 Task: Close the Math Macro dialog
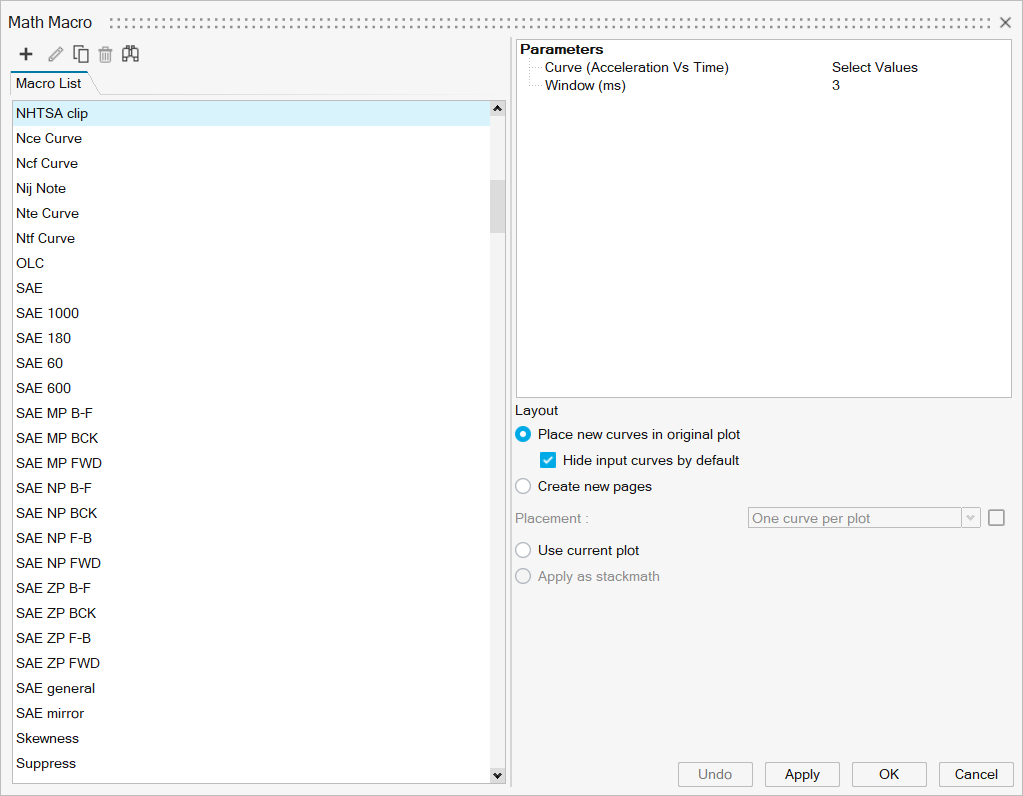(x=1005, y=22)
